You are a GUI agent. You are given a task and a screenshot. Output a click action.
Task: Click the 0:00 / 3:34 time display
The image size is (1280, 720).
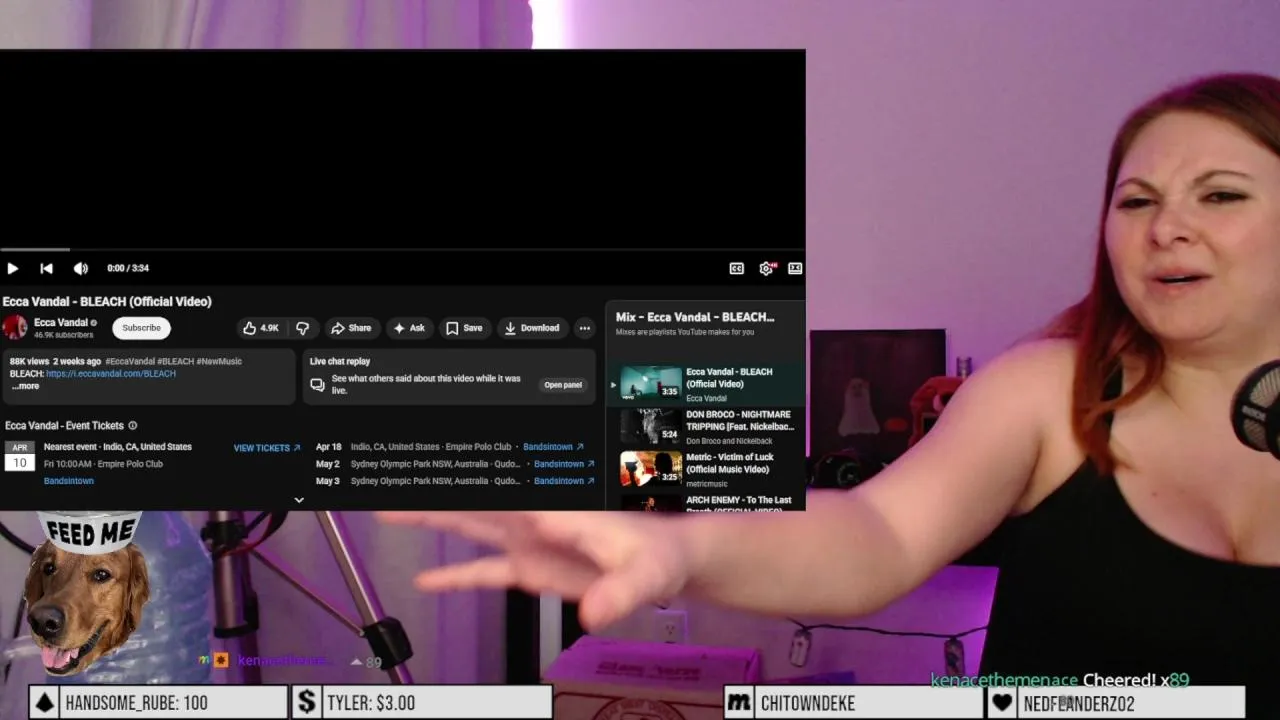(x=128, y=268)
